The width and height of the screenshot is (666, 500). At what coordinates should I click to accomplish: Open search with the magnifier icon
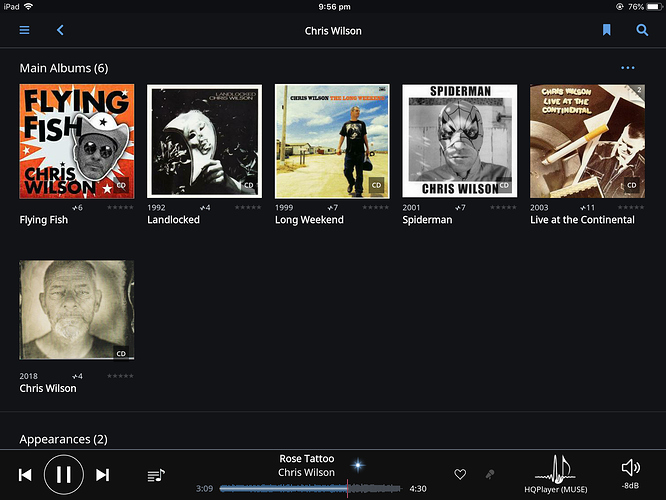[x=642, y=30]
